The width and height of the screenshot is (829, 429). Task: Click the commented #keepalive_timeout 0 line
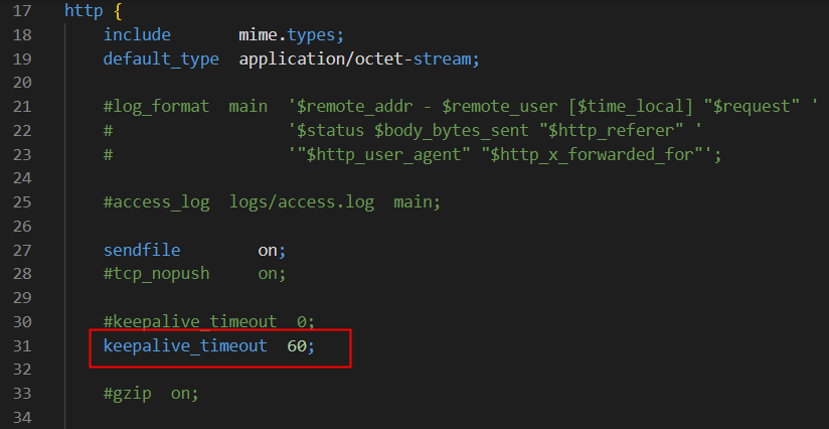(x=209, y=322)
